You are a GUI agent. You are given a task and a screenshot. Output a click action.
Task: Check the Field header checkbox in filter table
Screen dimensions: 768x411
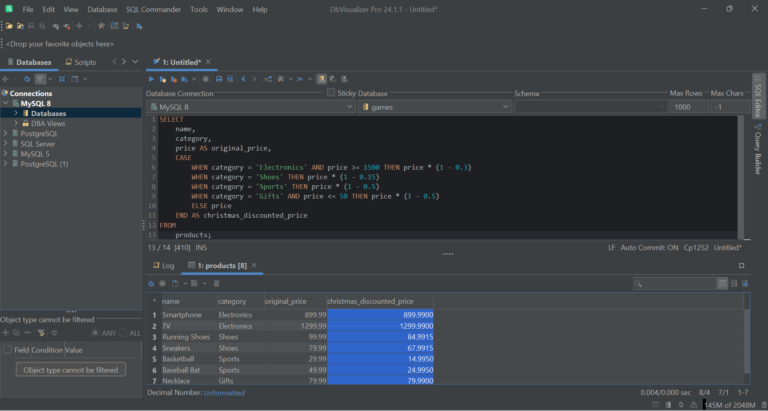coord(7,350)
